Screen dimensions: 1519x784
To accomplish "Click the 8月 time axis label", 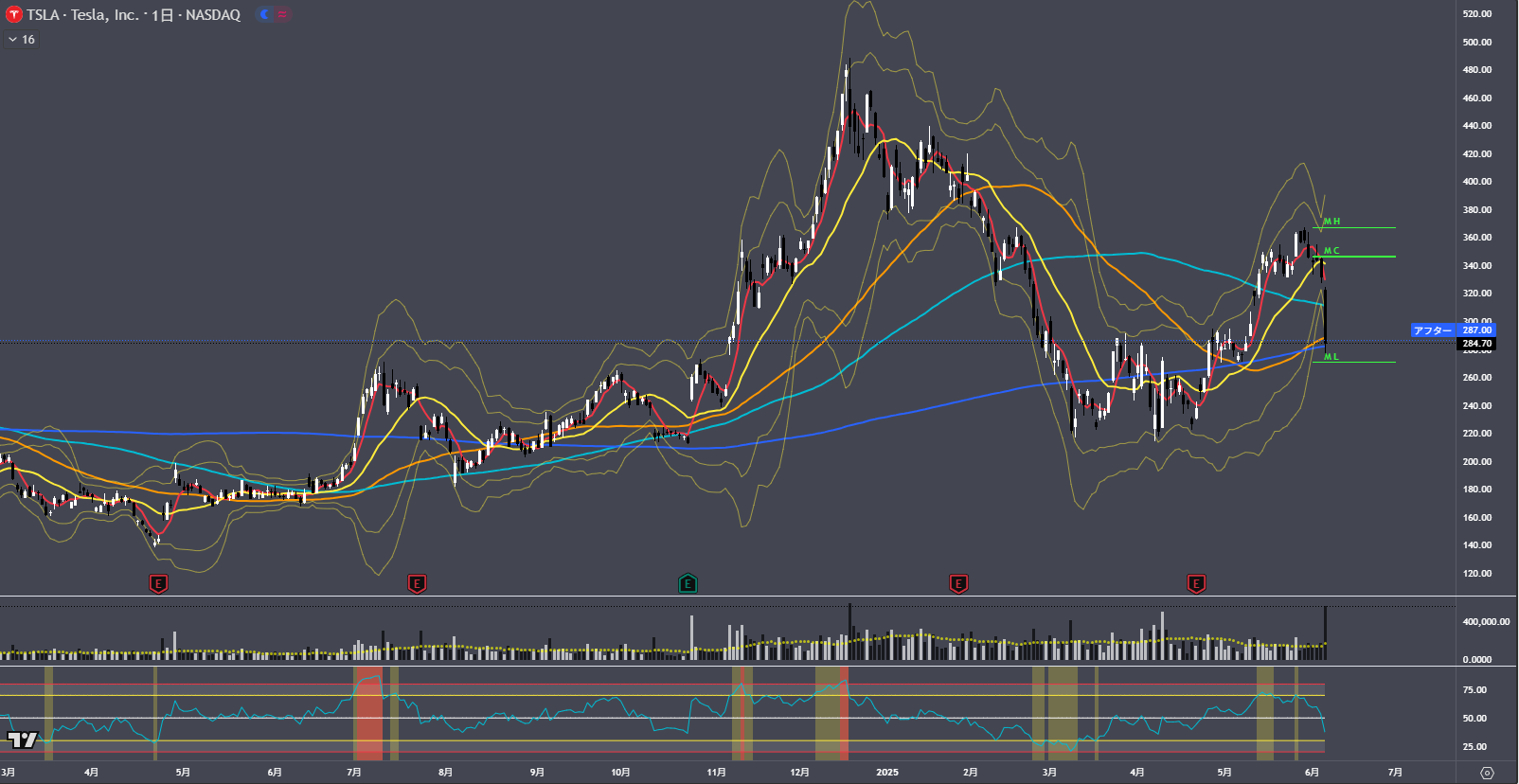I will [x=446, y=773].
